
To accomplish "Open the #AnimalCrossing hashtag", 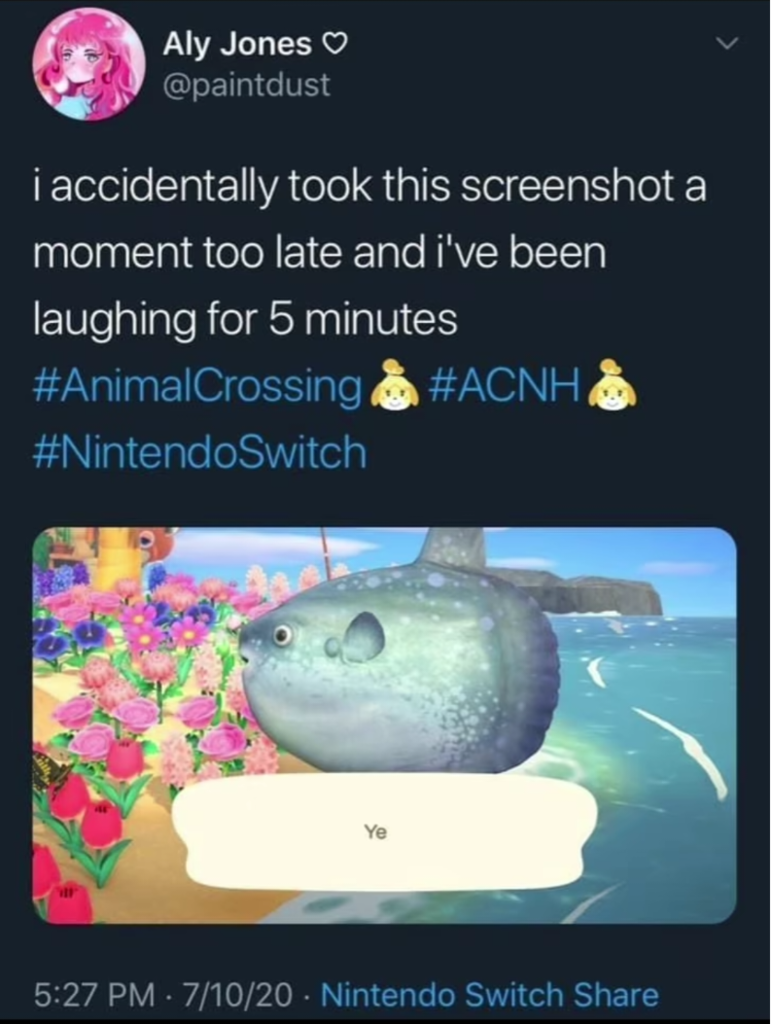I will 197,387.
